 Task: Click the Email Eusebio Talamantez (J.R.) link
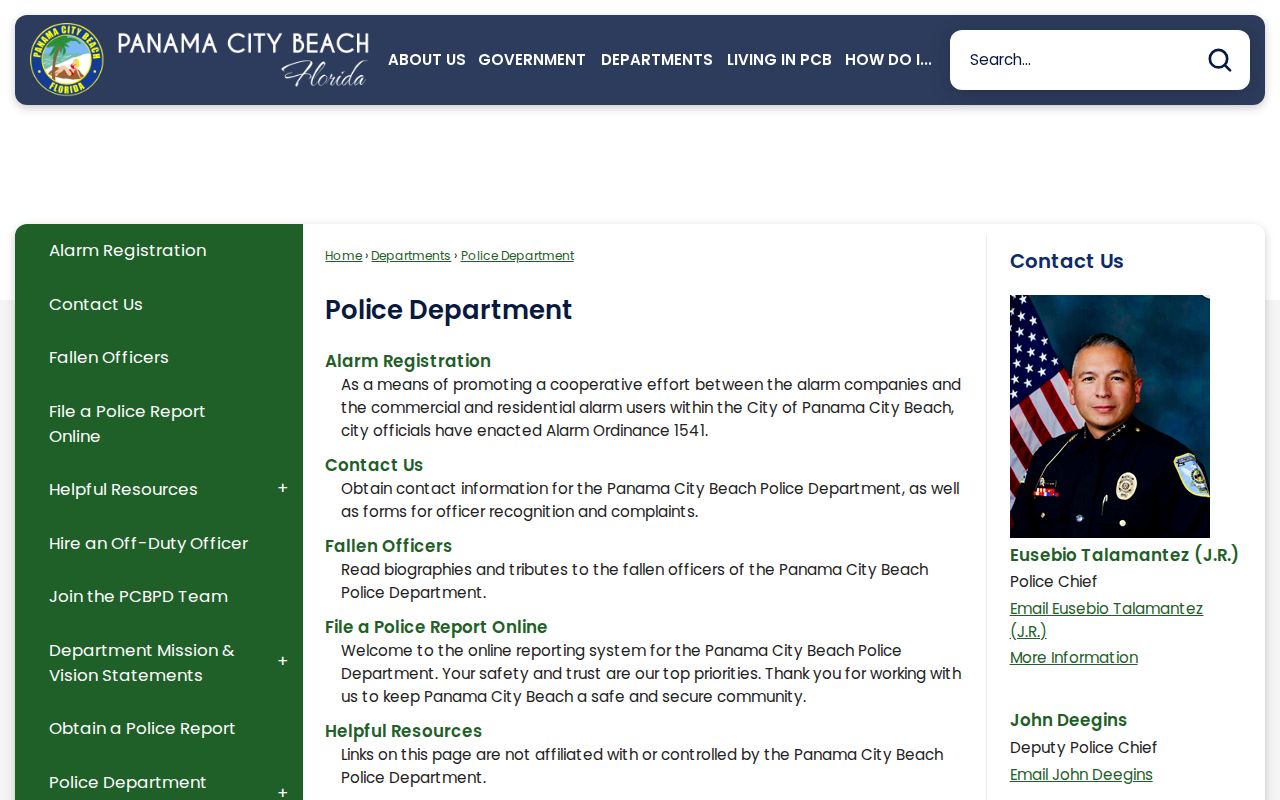click(1106, 619)
